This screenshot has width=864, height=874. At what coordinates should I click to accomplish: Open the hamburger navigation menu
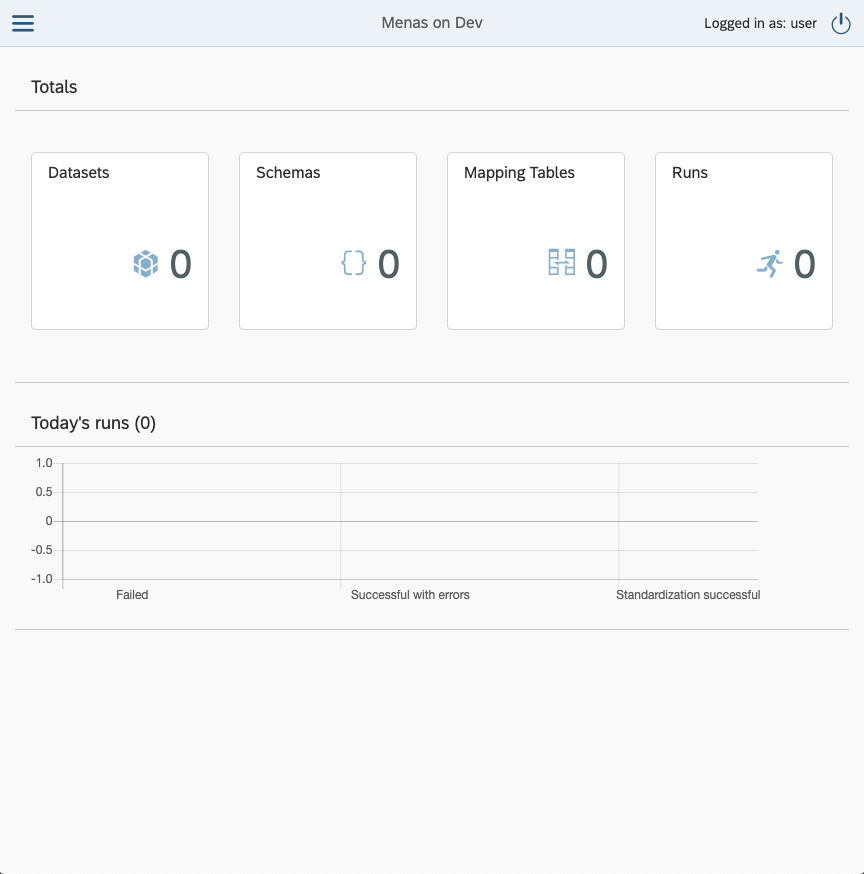[23, 23]
